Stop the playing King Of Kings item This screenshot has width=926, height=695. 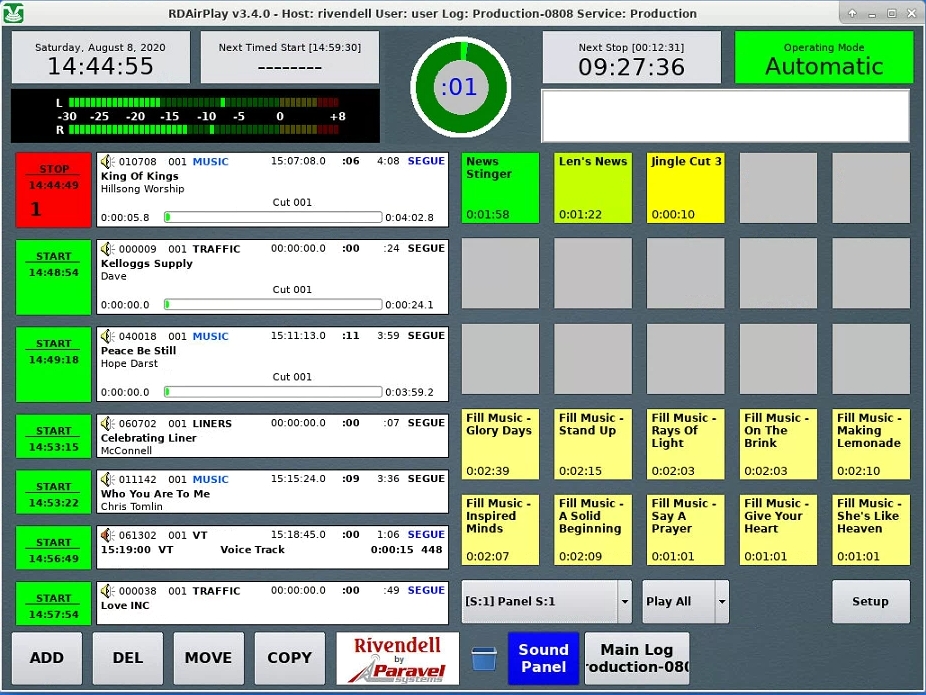tap(53, 189)
